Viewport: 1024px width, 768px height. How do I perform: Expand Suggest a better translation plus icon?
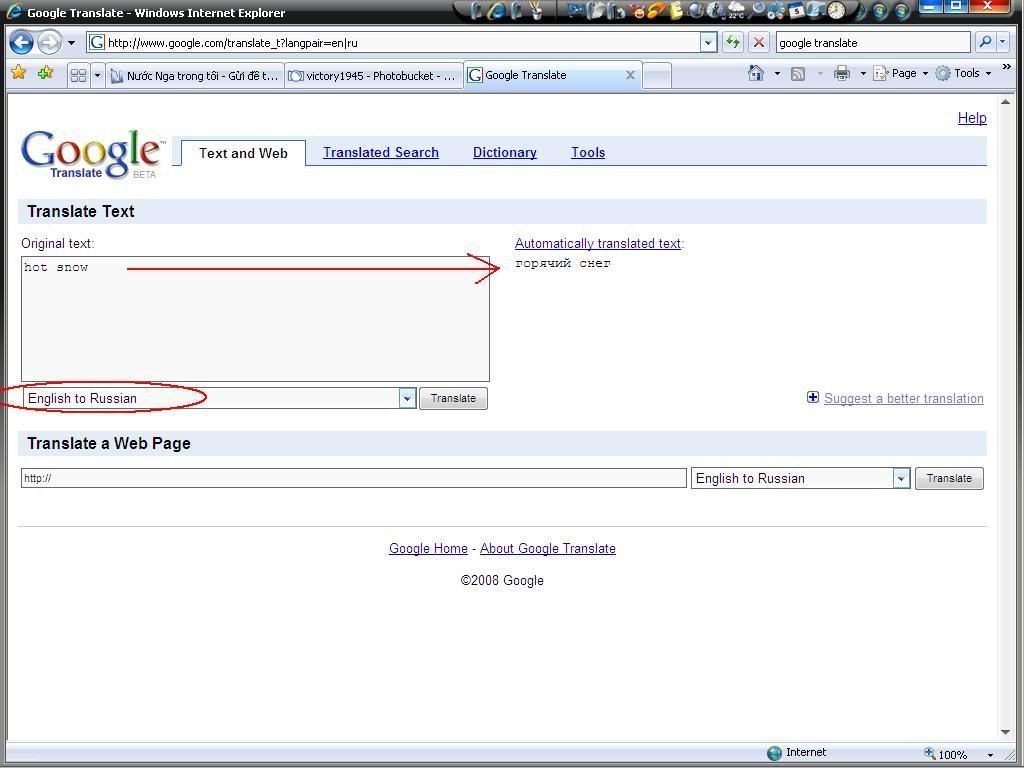click(x=813, y=398)
